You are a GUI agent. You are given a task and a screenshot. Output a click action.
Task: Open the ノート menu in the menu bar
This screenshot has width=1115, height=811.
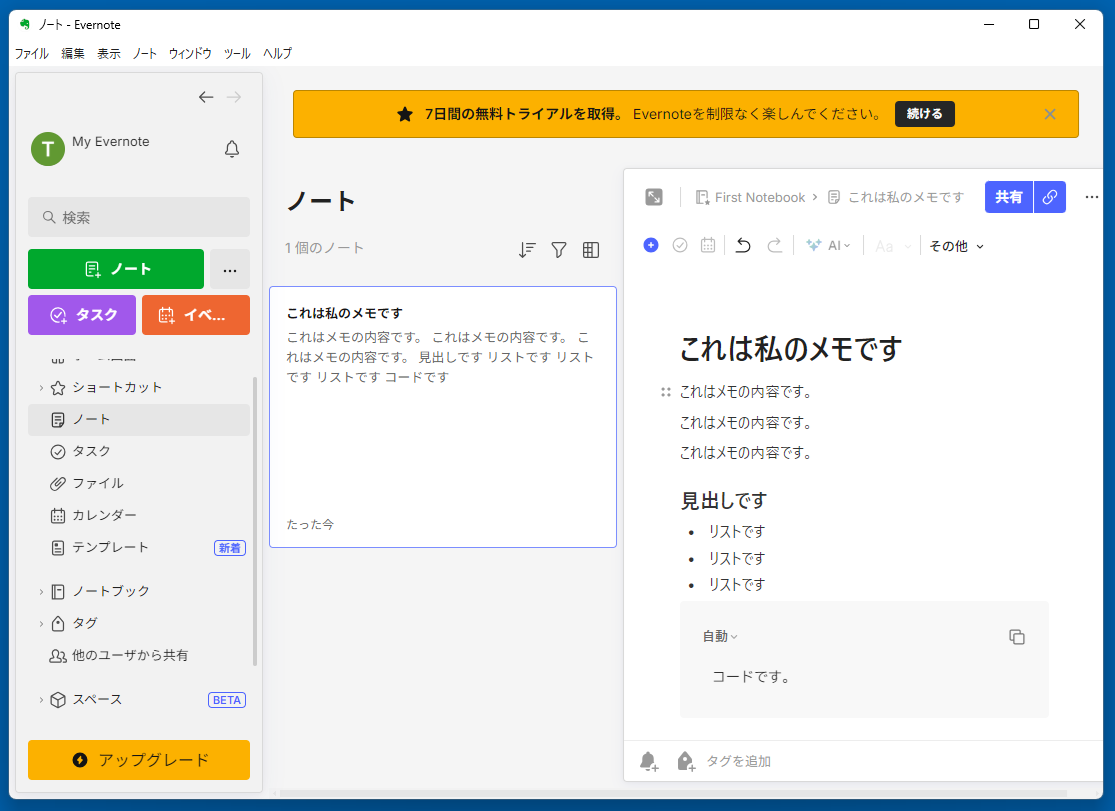144,53
